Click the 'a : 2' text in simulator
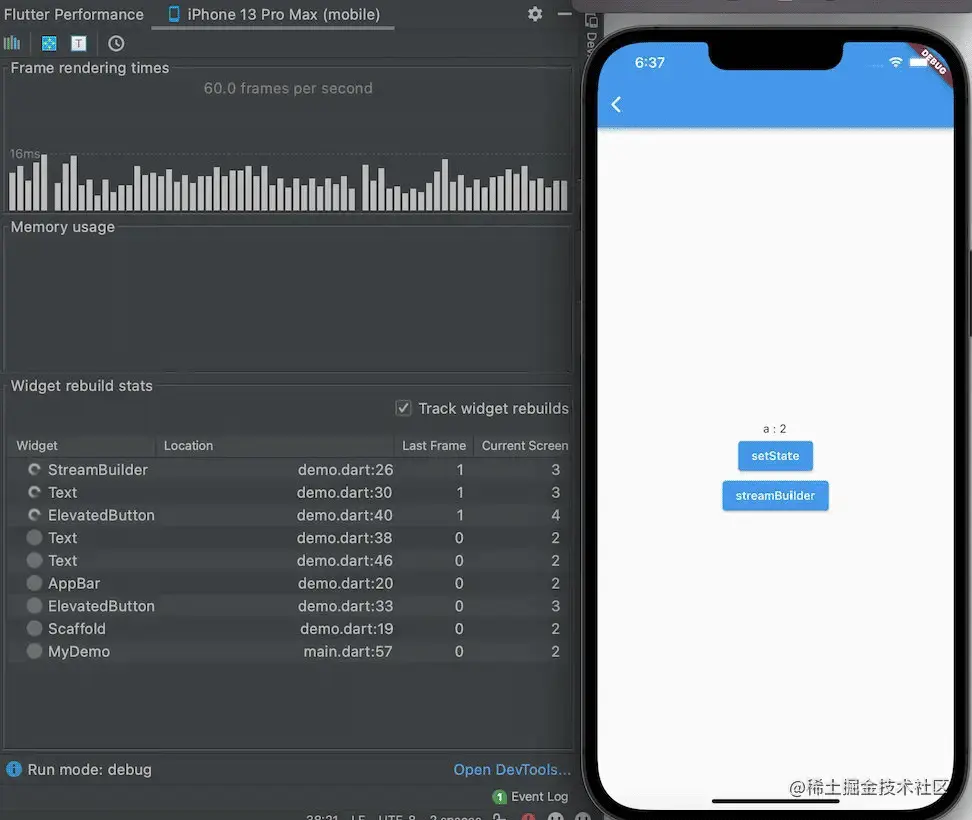The width and height of the screenshot is (972, 820). coord(774,429)
